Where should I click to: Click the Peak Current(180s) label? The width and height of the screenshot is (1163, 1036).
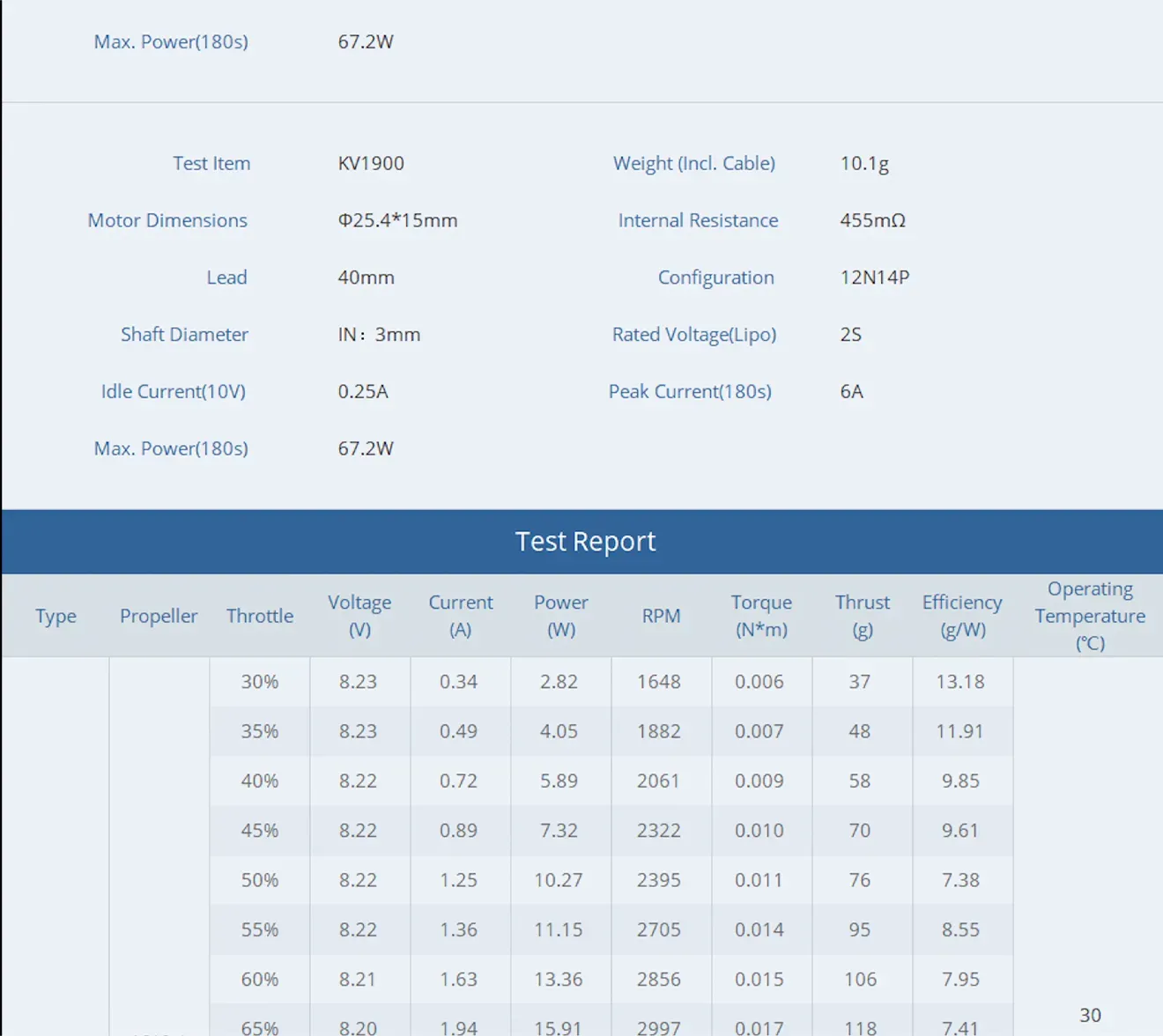coord(690,392)
